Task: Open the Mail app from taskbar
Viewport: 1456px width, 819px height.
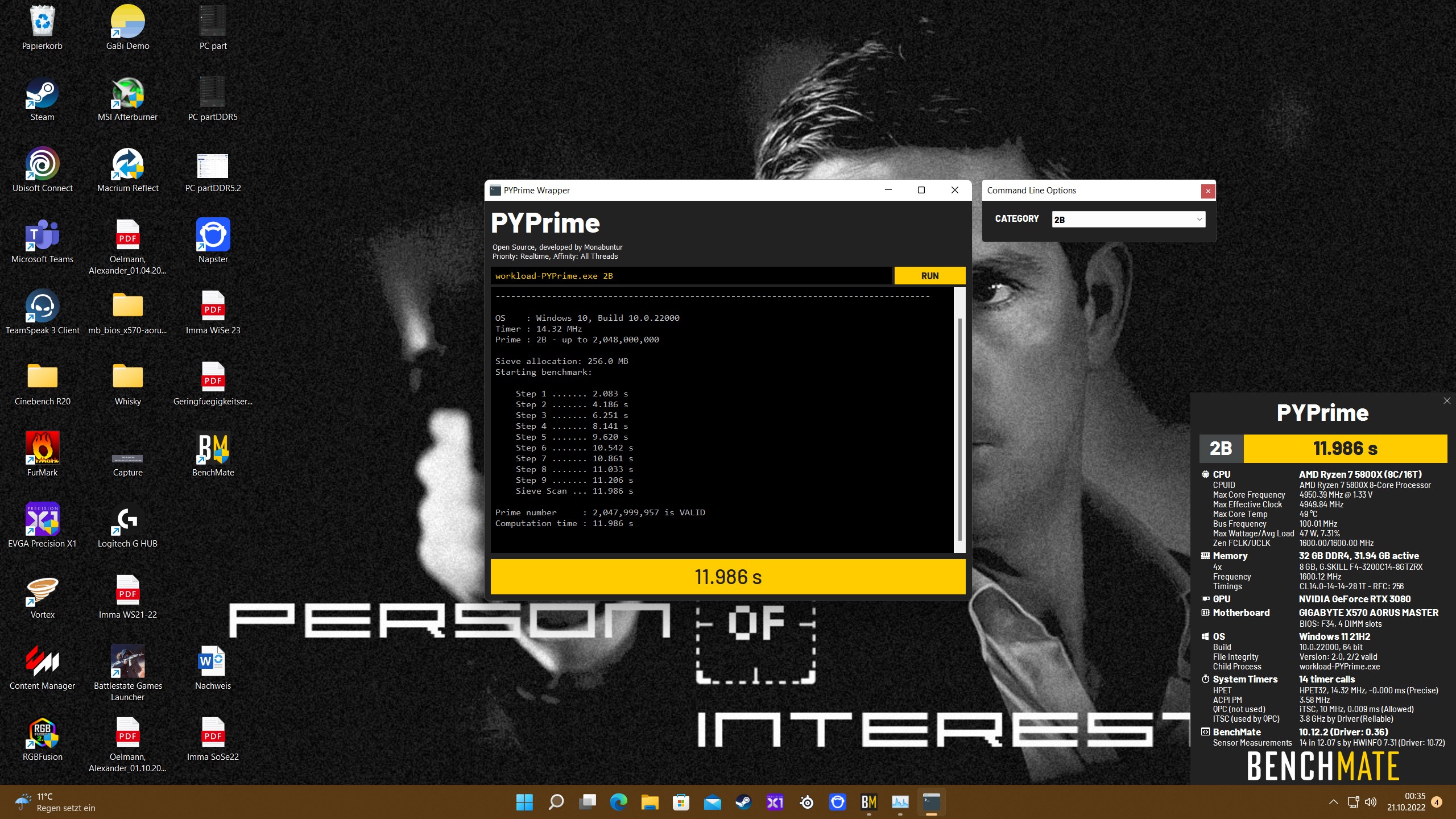Action: point(712,802)
